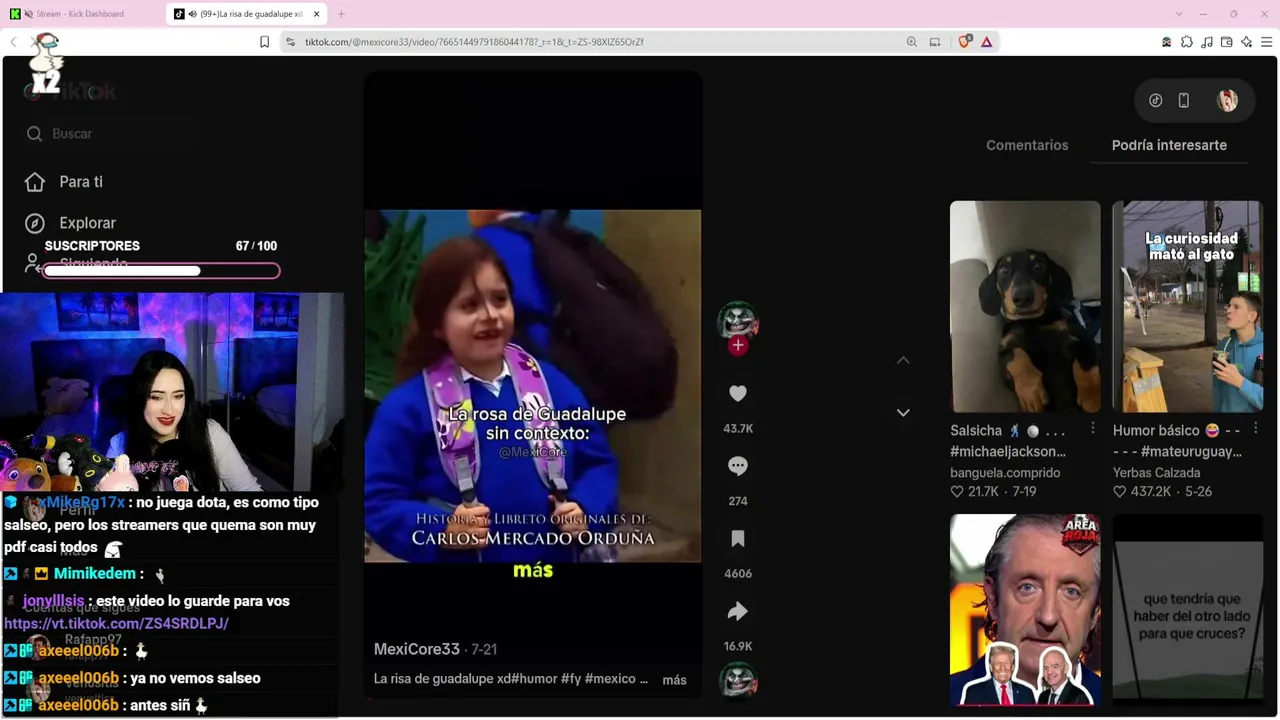Image resolution: width=1280 pixels, height=720 pixels.
Task: Open the comments bubble showing 274
Action: tap(738, 466)
